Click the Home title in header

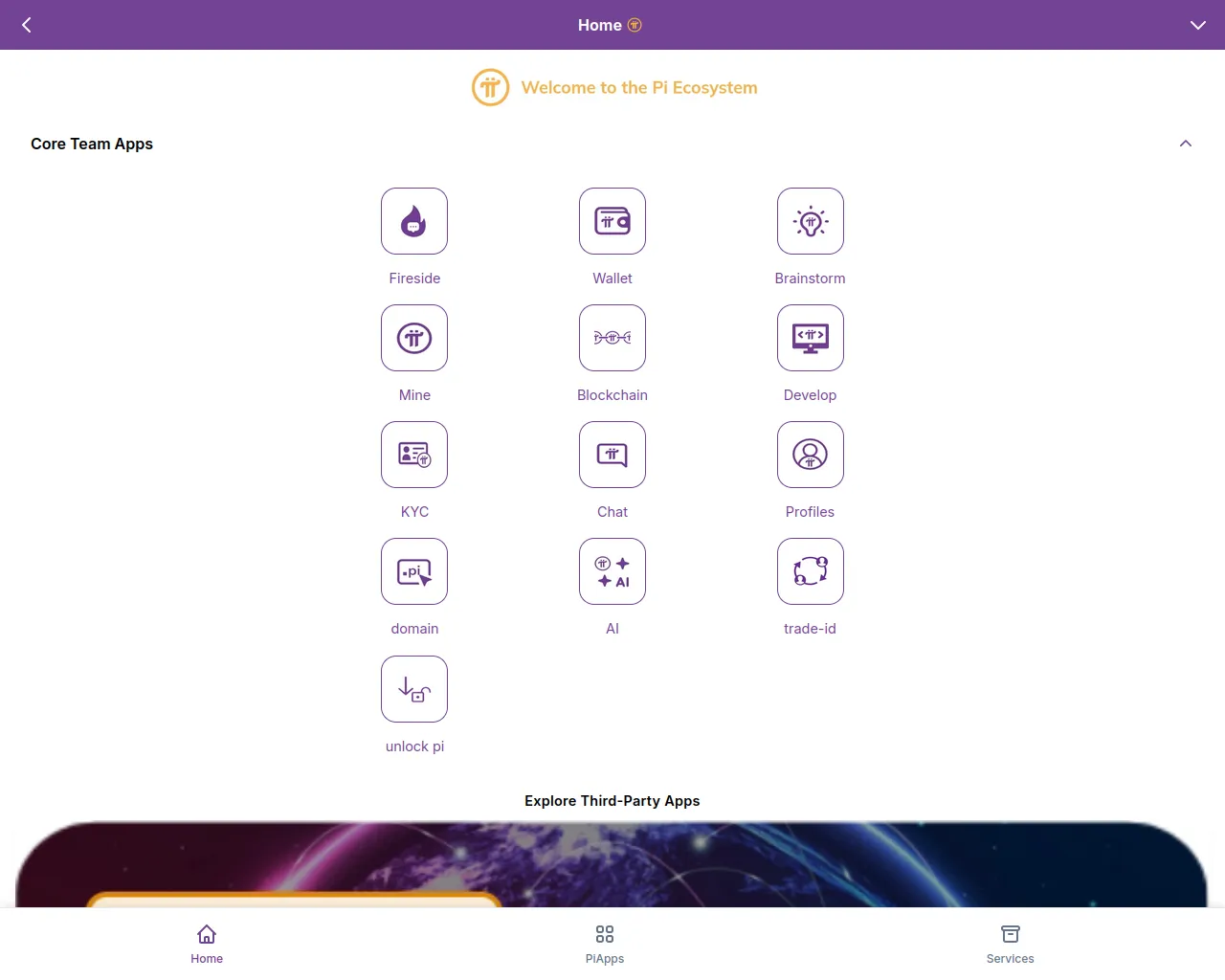tap(600, 25)
